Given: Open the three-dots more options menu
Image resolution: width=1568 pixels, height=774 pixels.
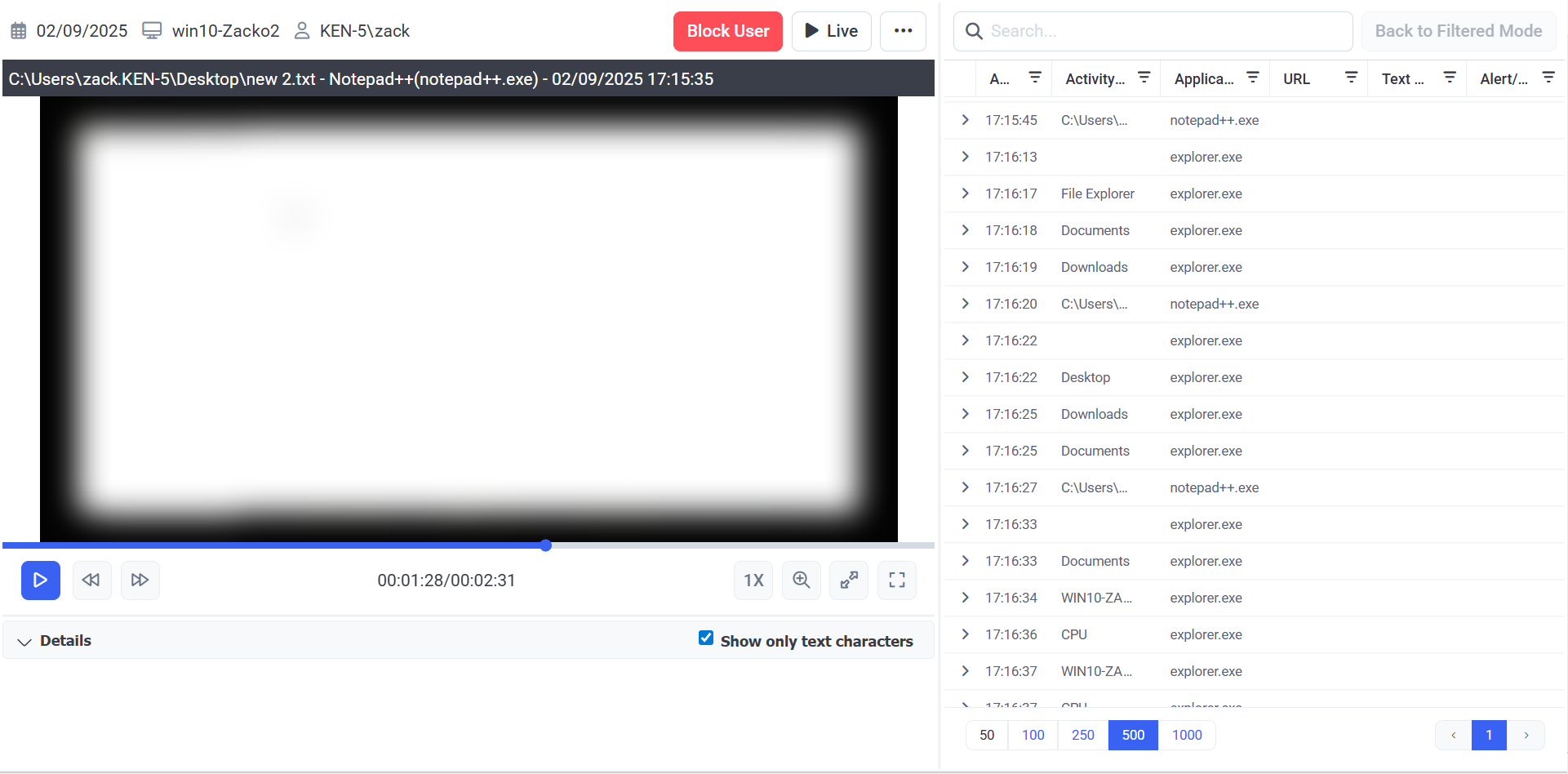Looking at the screenshot, I should [x=903, y=31].
